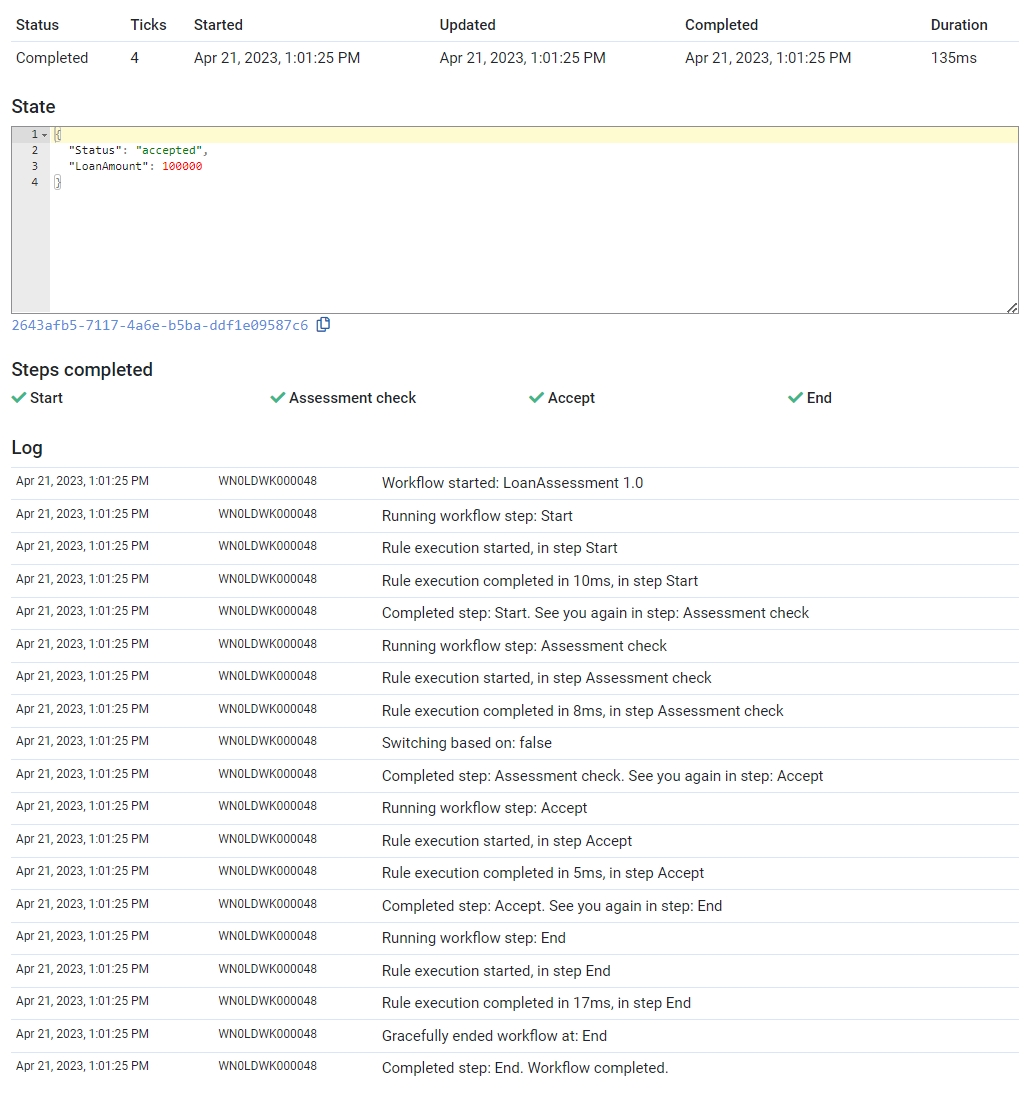Click the LoanAmount value 100000
The height and width of the screenshot is (1107, 1024).
(x=182, y=167)
